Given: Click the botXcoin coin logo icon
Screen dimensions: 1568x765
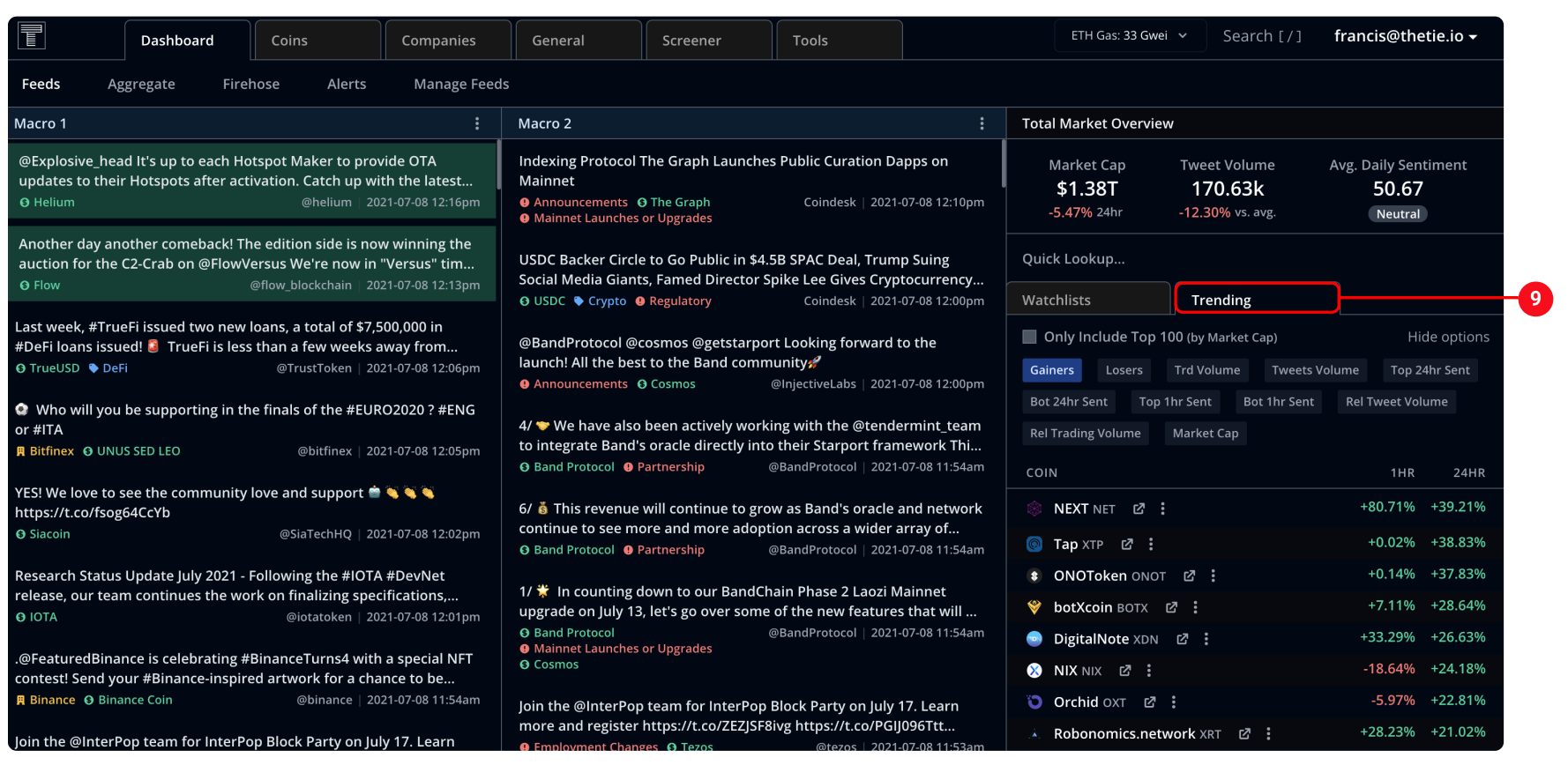Looking at the screenshot, I should [1034, 607].
